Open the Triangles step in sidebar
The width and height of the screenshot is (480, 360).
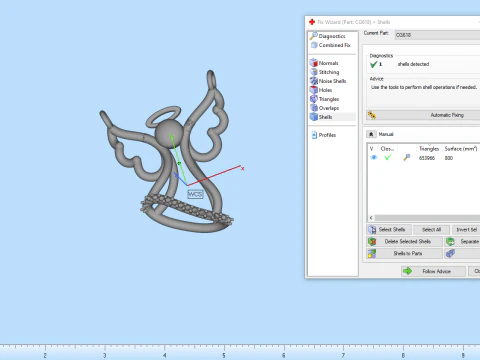(x=325, y=99)
